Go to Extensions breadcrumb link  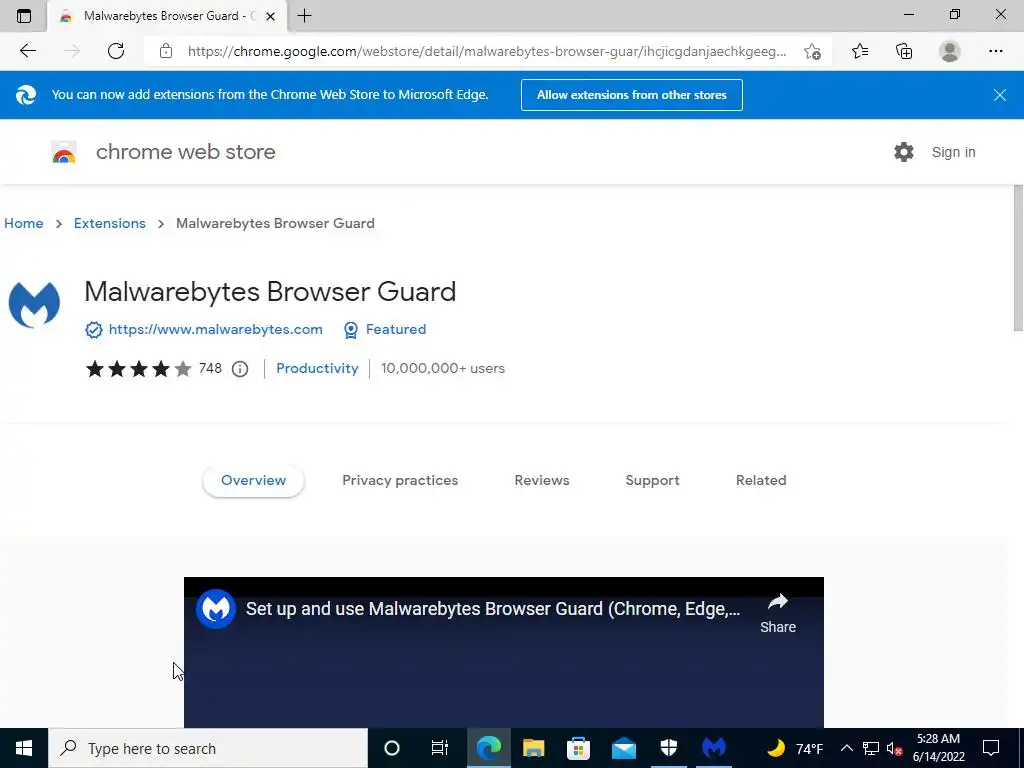click(x=110, y=223)
